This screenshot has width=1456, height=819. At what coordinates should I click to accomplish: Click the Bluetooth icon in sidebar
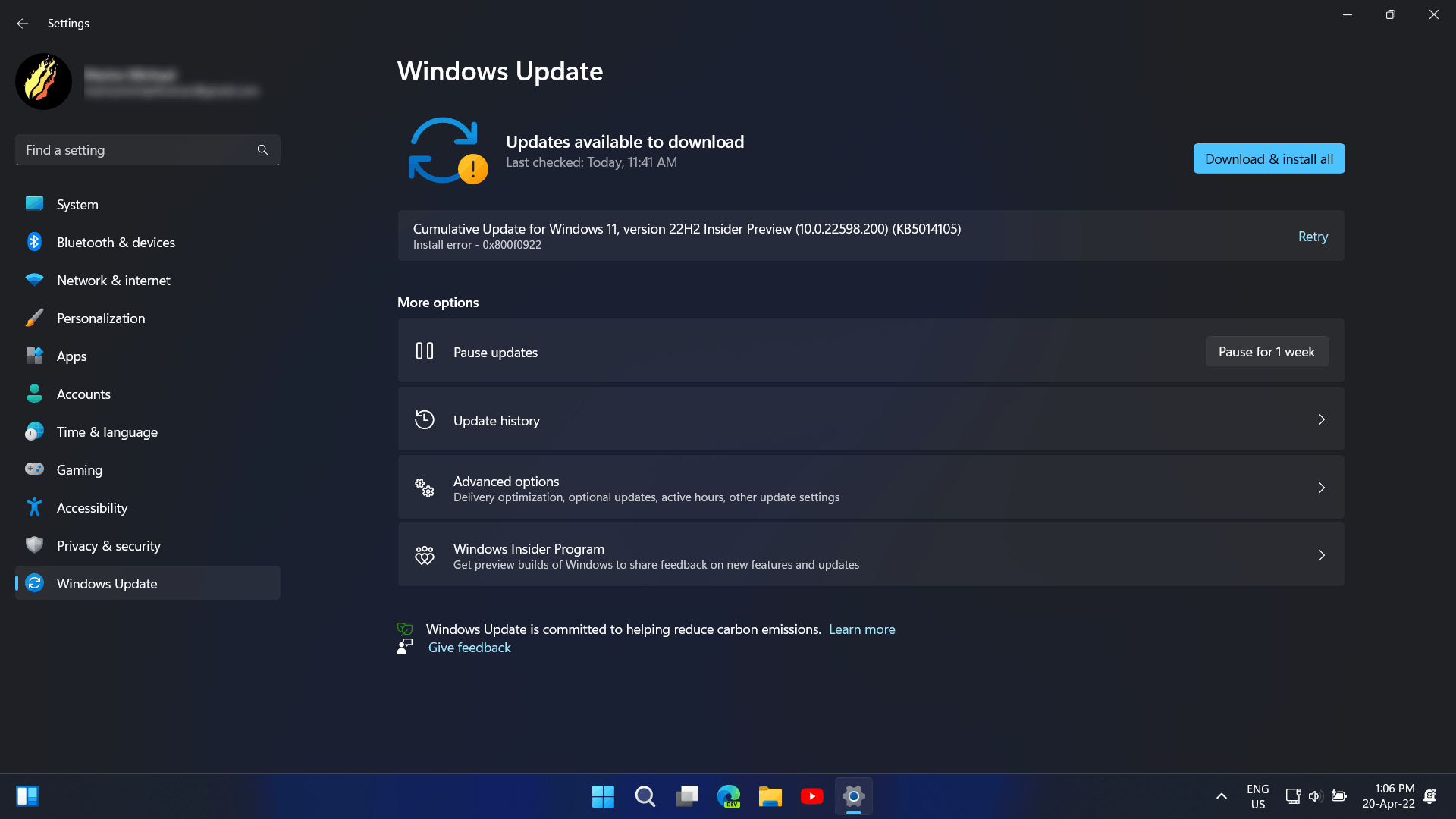click(x=34, y=242)
